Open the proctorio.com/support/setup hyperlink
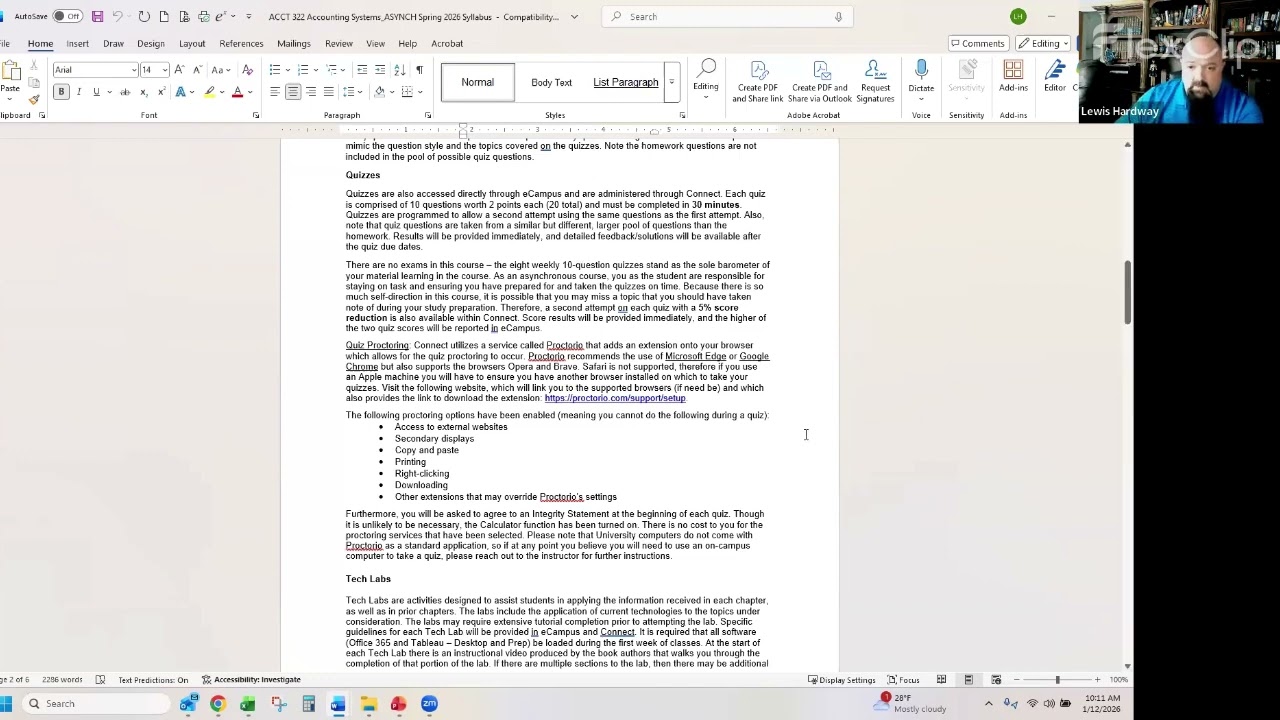The height and width of the screenshot is (720, 1280). tap(615, 398)
